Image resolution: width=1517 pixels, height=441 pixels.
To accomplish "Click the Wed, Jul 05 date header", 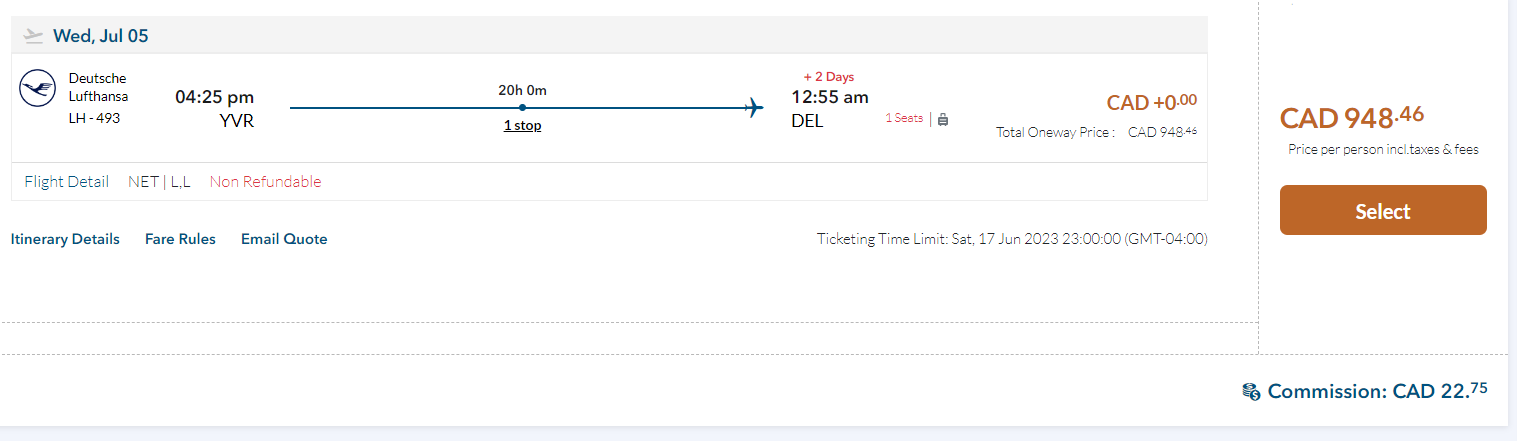I will [100, 36].
